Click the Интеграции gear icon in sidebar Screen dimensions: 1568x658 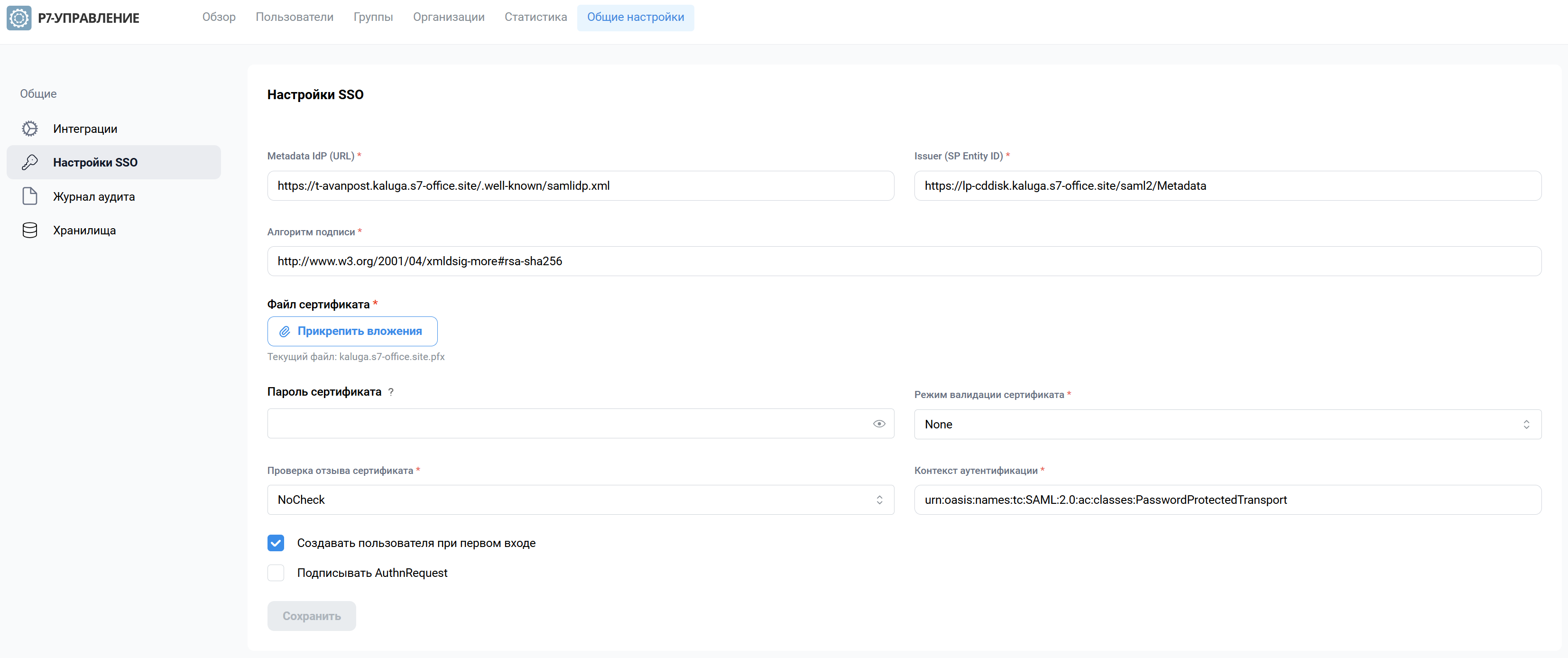point(30,129)
